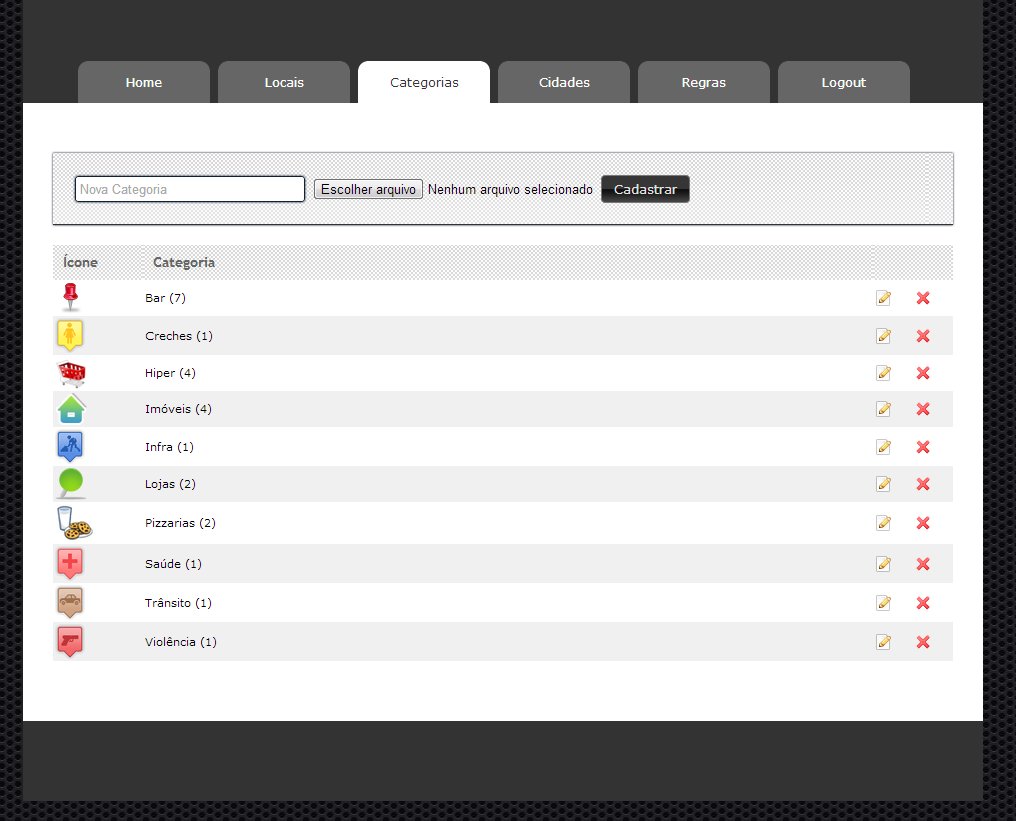
Task: Click the 'Violência (1)' category text
Action: 181,642
